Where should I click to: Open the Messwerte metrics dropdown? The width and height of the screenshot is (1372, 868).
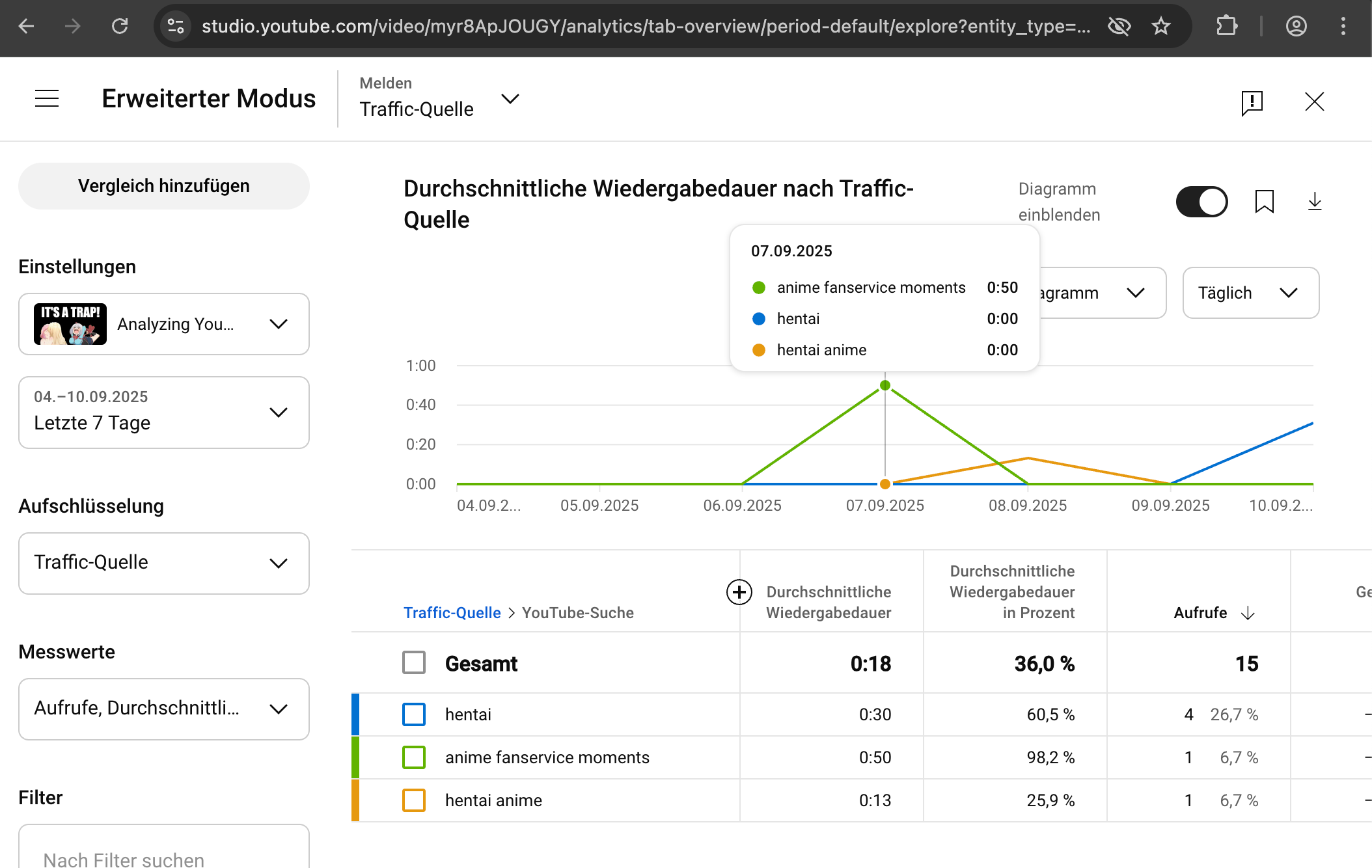point(164,709)
